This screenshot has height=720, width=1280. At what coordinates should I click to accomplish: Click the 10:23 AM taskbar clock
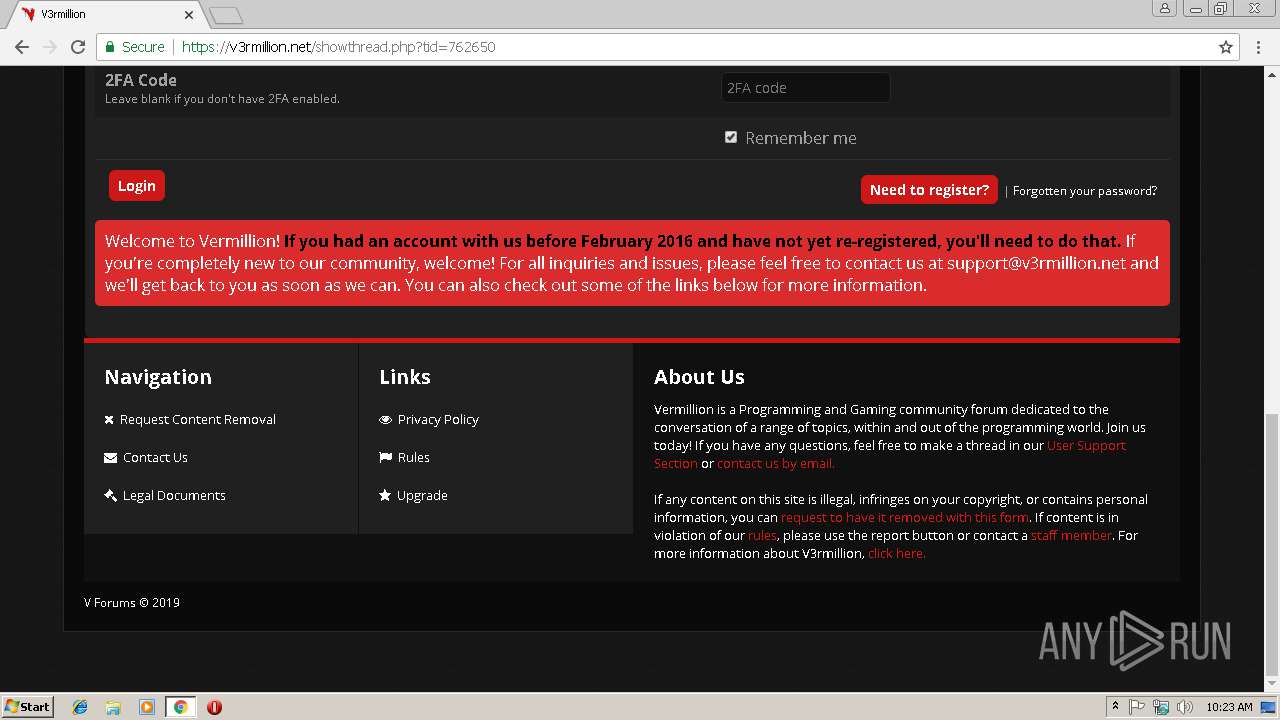coord(1229,707)
